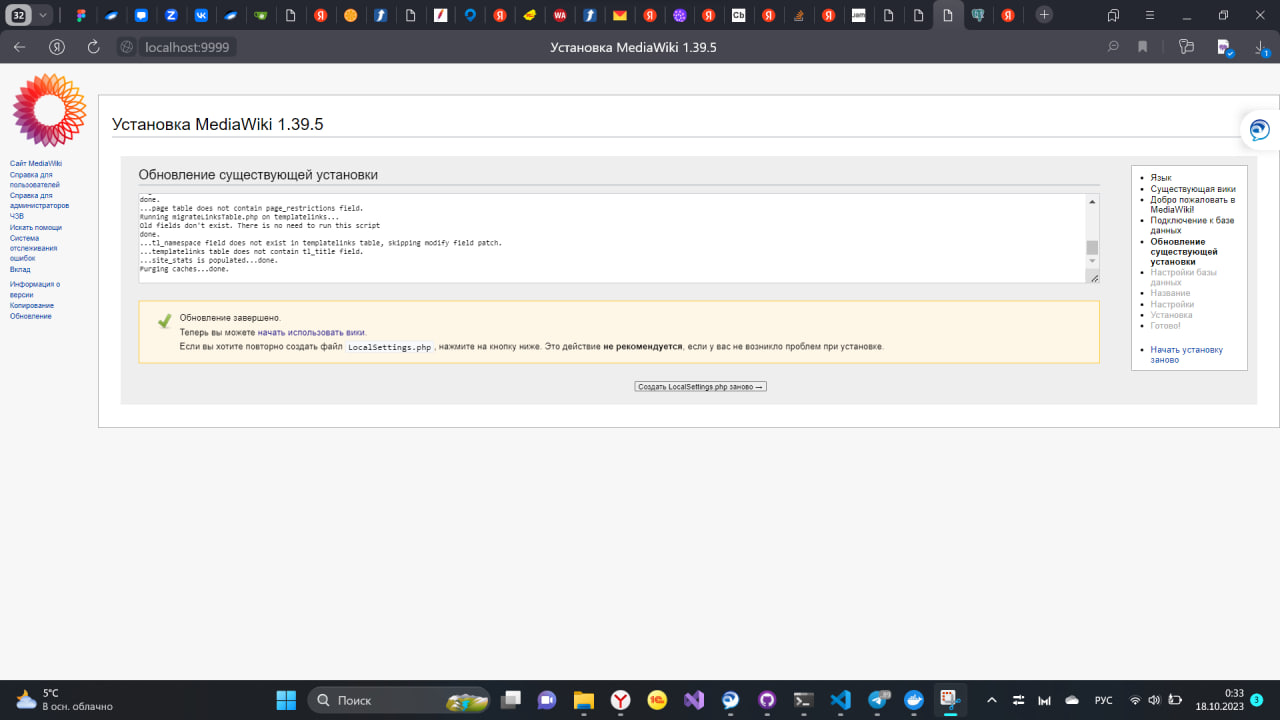Viewport: 1280px width, 720px height.
Task: Click Начать установку заново link
Action: point(1186,355)
